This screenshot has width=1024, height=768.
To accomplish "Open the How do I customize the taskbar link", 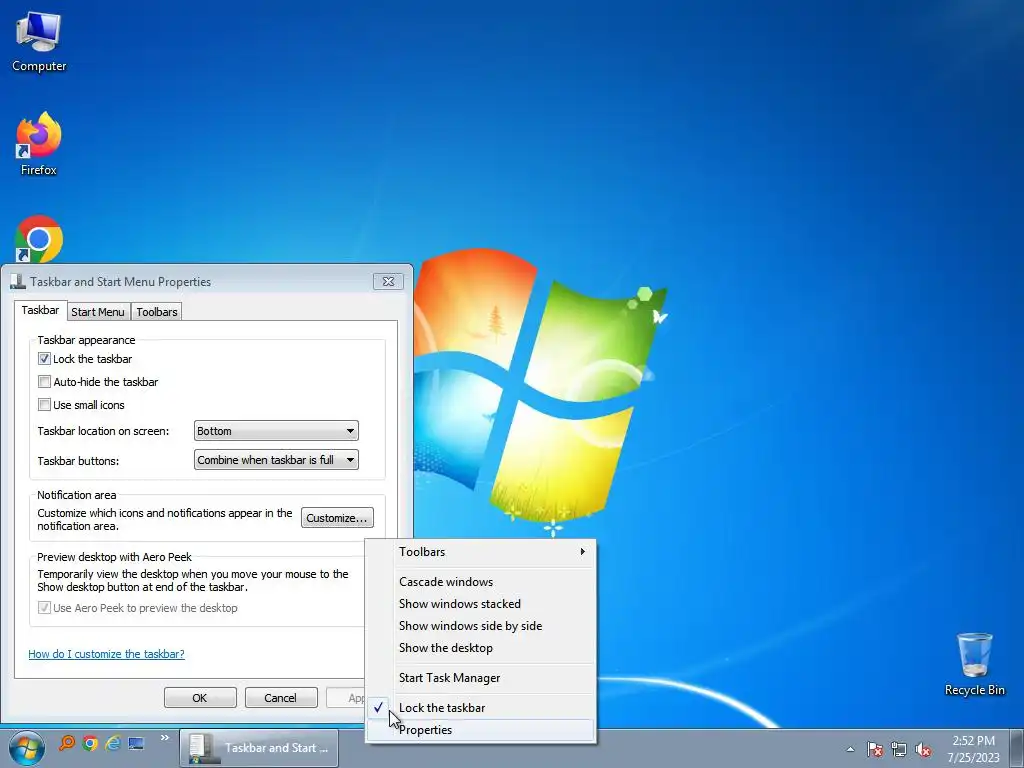I will tap(106, 654).
